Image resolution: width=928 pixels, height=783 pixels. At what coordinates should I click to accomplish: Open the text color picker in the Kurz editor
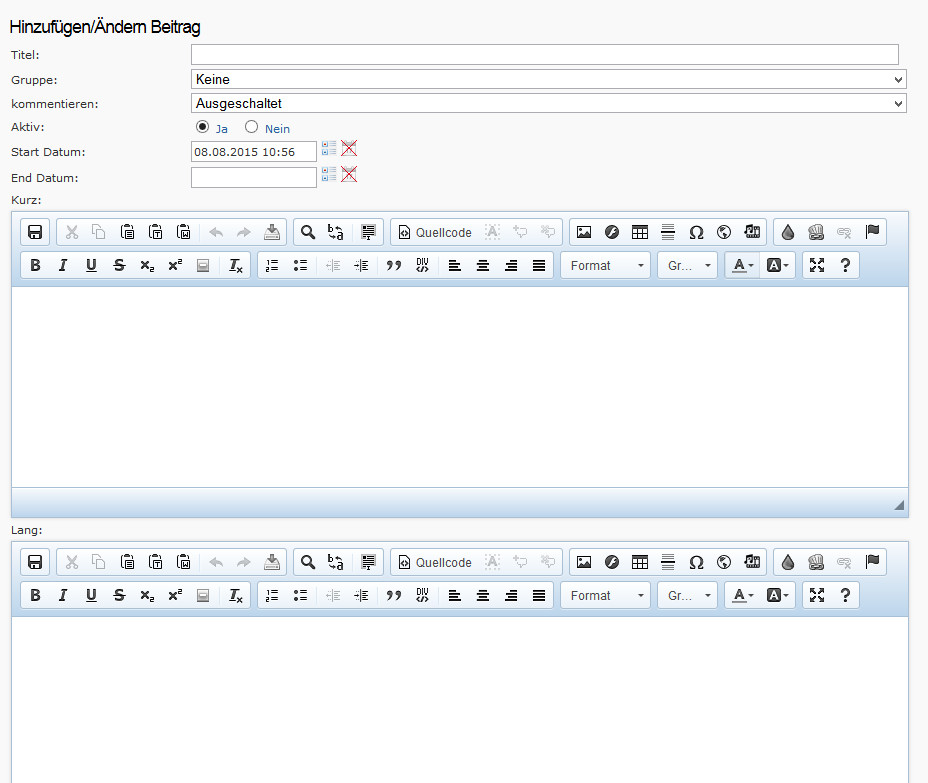(x=741, y=265)
